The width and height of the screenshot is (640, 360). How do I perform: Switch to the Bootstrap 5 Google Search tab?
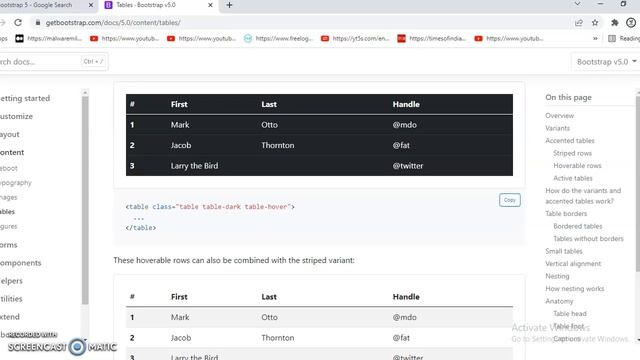pos(44,5)
